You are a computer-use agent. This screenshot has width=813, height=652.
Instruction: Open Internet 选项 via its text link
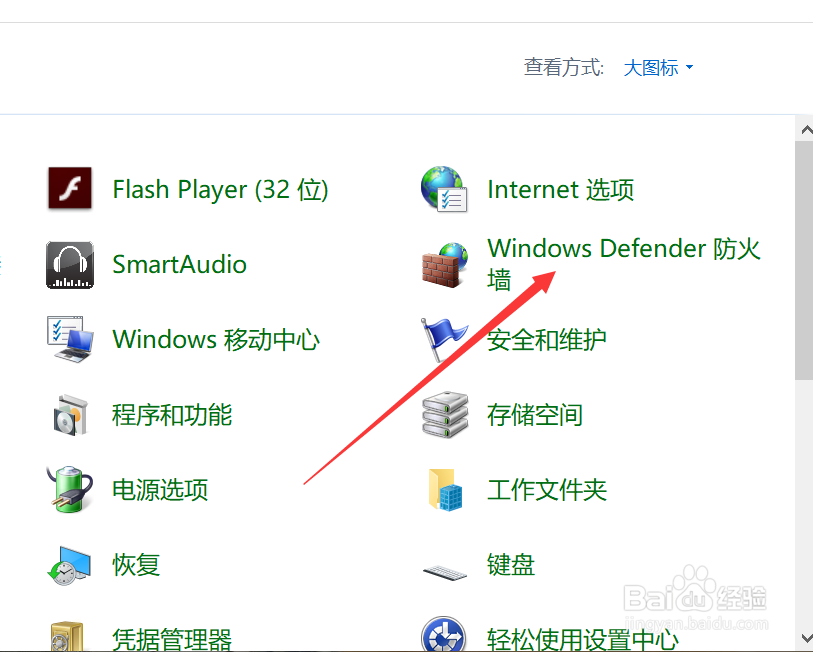point(560,189)
